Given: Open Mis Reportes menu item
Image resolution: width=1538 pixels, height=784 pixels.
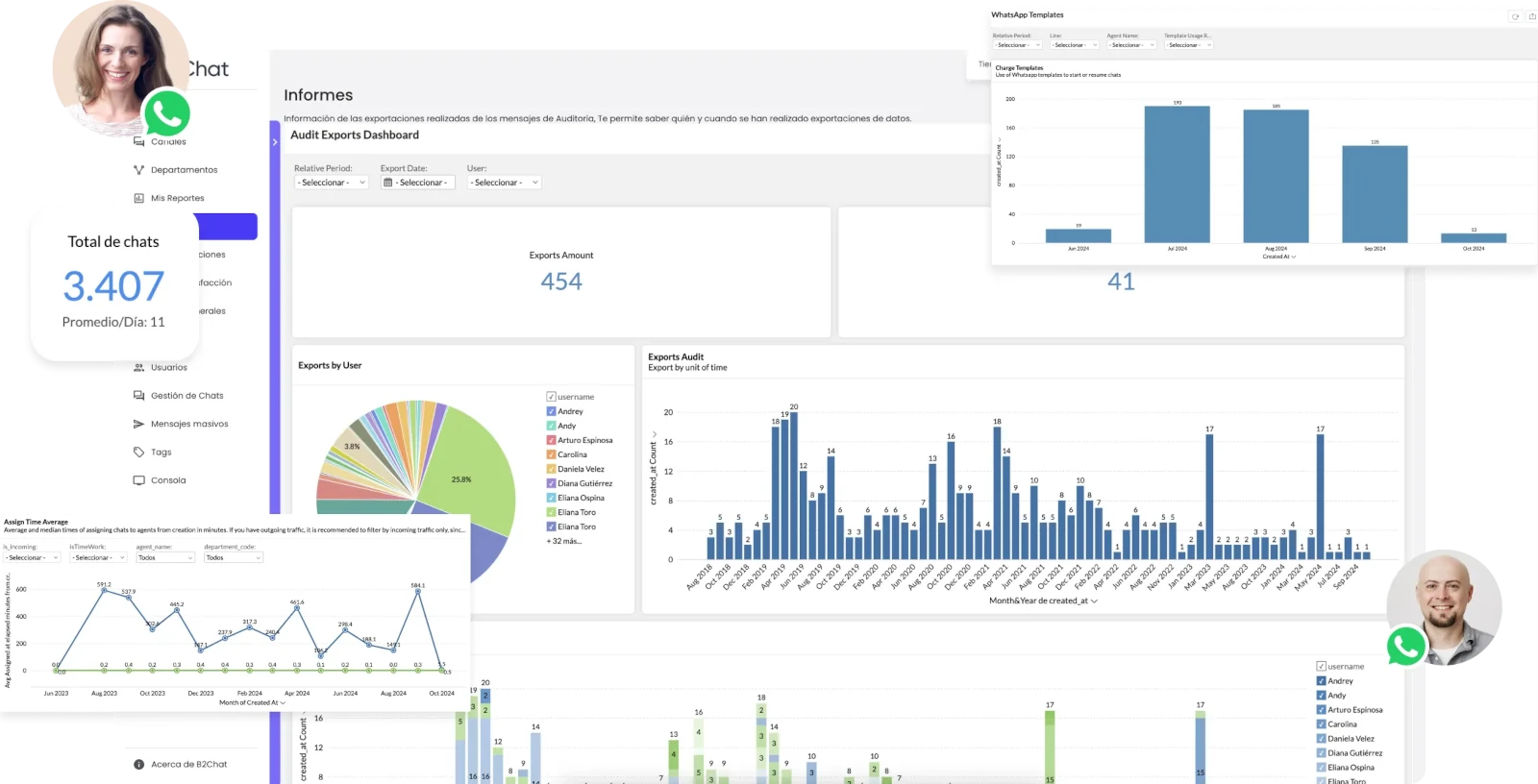Looking at the screenshot, I should pyautogui.click(x=178, y=198).
